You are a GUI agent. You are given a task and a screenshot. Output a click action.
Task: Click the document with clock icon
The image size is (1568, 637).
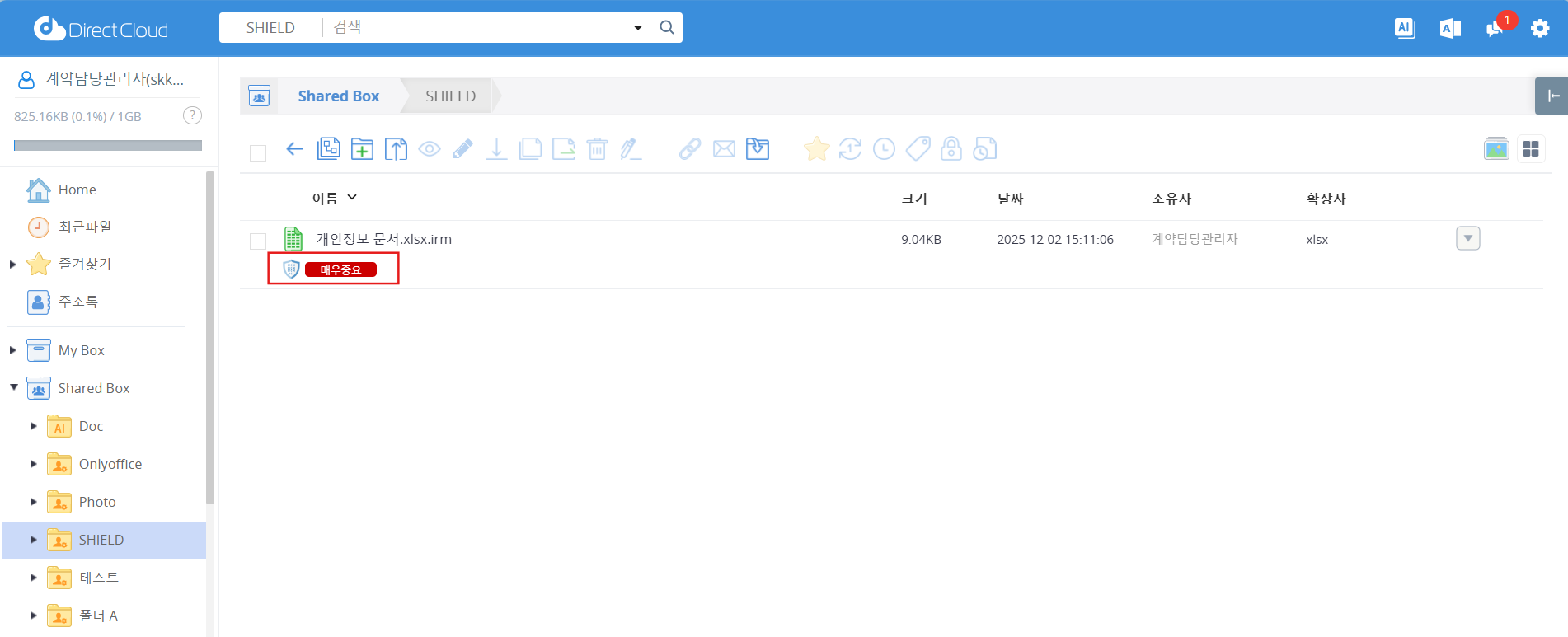[985, 148]
